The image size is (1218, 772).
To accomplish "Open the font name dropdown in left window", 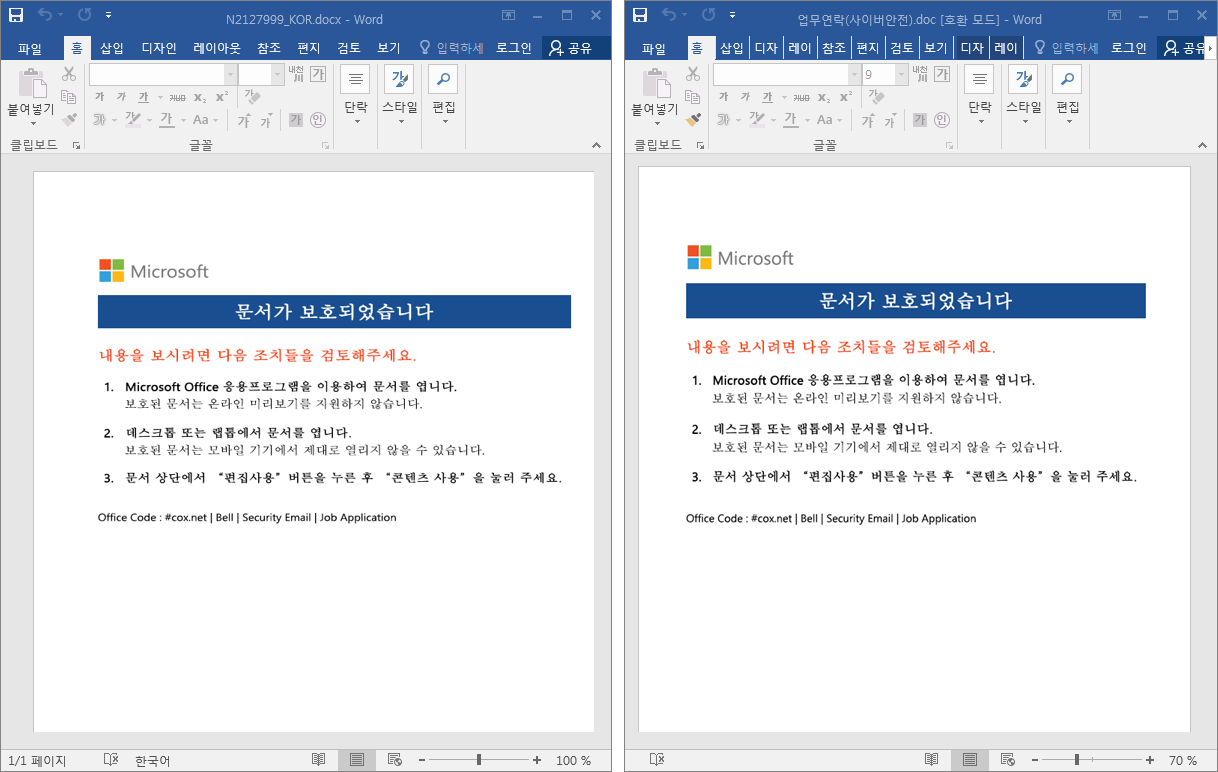I will click(x=231, y=74).
